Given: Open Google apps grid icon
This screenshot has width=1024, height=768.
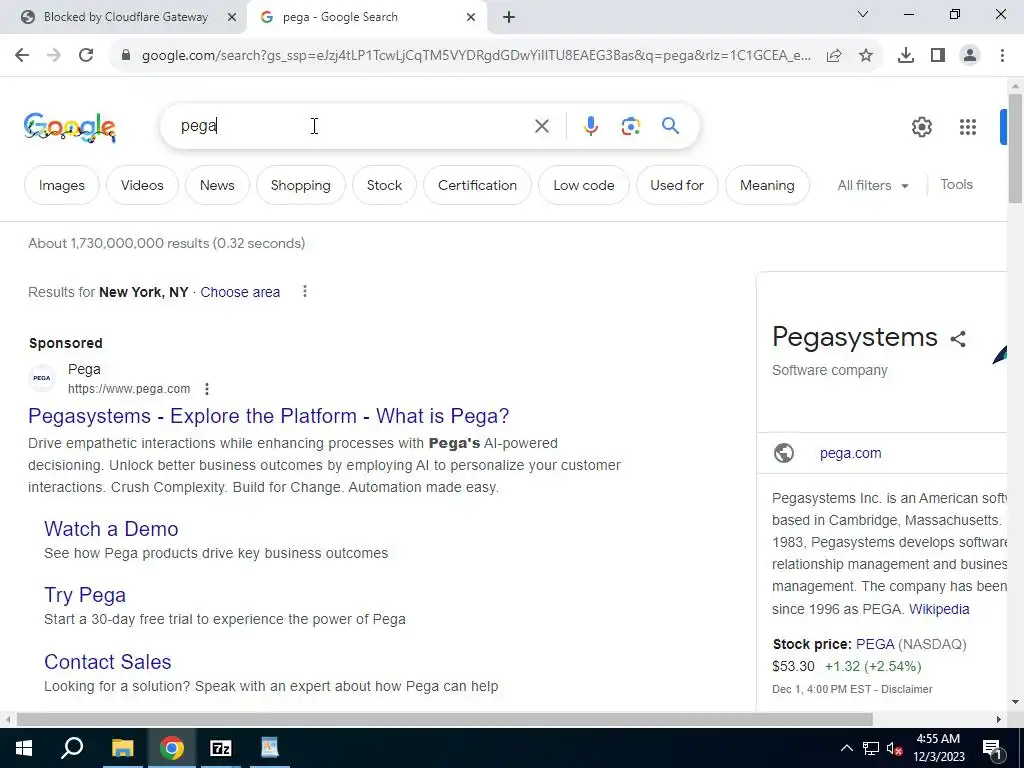Looking at the screenshot, I should click(x=968, y=127).
